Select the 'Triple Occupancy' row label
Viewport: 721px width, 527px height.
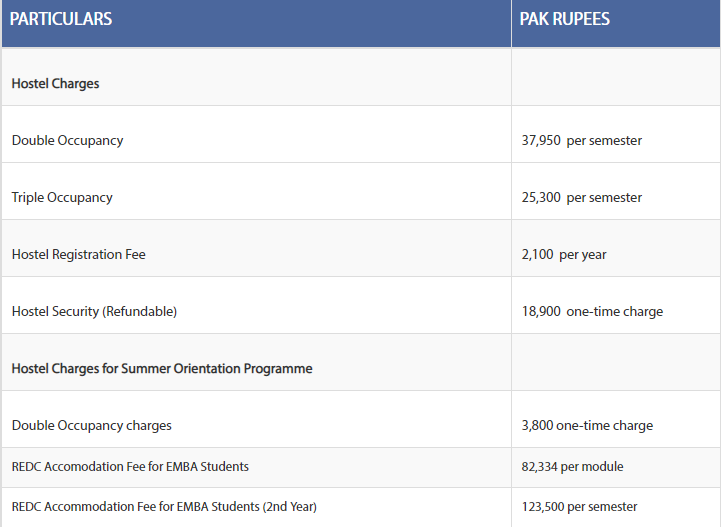click(62, 198)
